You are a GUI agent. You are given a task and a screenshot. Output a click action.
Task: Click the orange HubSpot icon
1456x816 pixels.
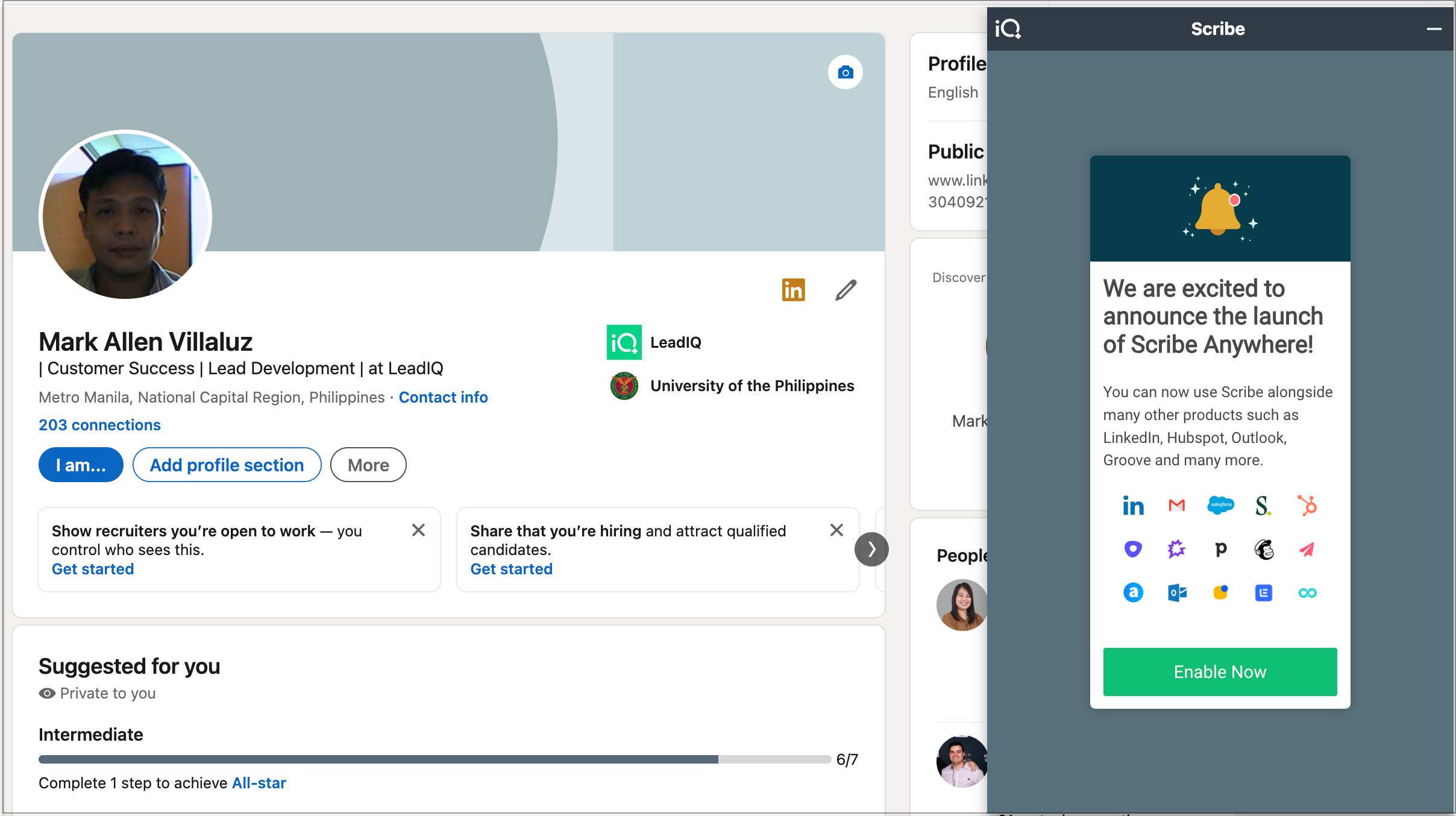click(x=1307, y=506)
